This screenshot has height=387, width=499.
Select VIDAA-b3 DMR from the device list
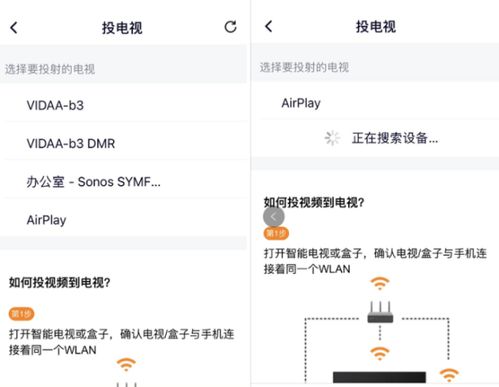coord(125,144)
